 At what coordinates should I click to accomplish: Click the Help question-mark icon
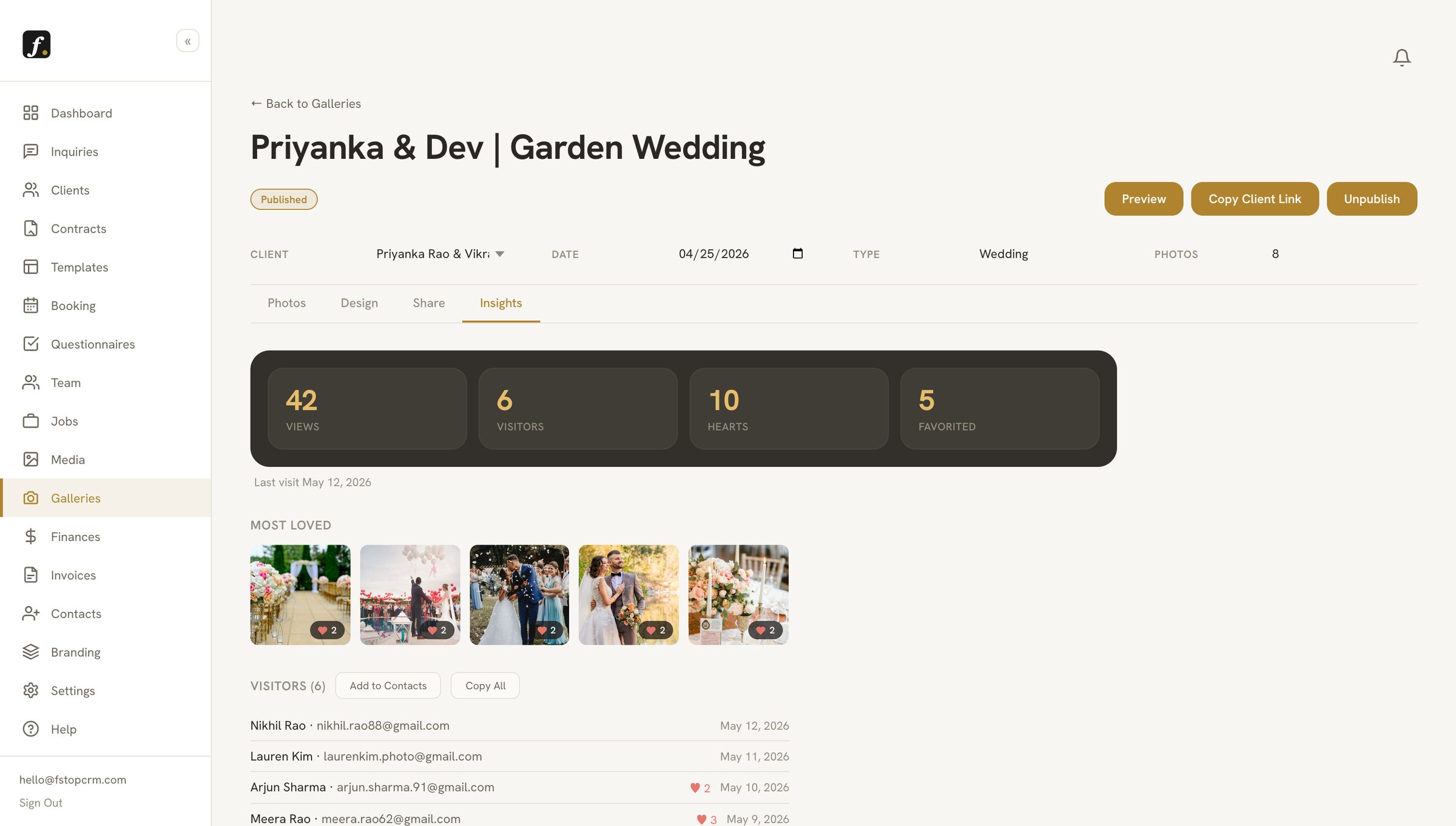[31, 729]
